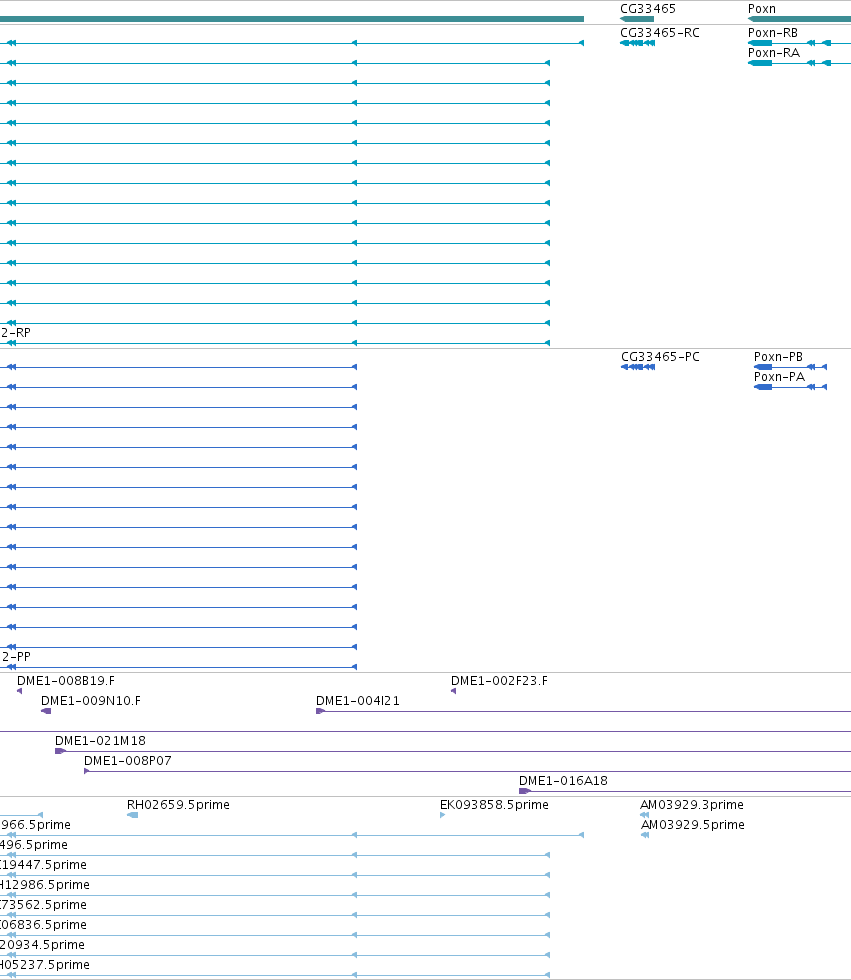Screen dimensions: 851x980
Task: Click the AM03929.5prime EST glyph
Action: coord(645,835)
